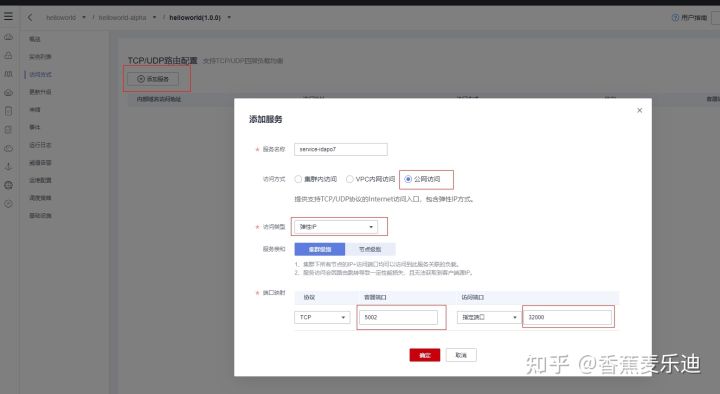Click the service name field service-idapo7
The height and width of the screenshot is (394, 720).
[x=341, y=149]
